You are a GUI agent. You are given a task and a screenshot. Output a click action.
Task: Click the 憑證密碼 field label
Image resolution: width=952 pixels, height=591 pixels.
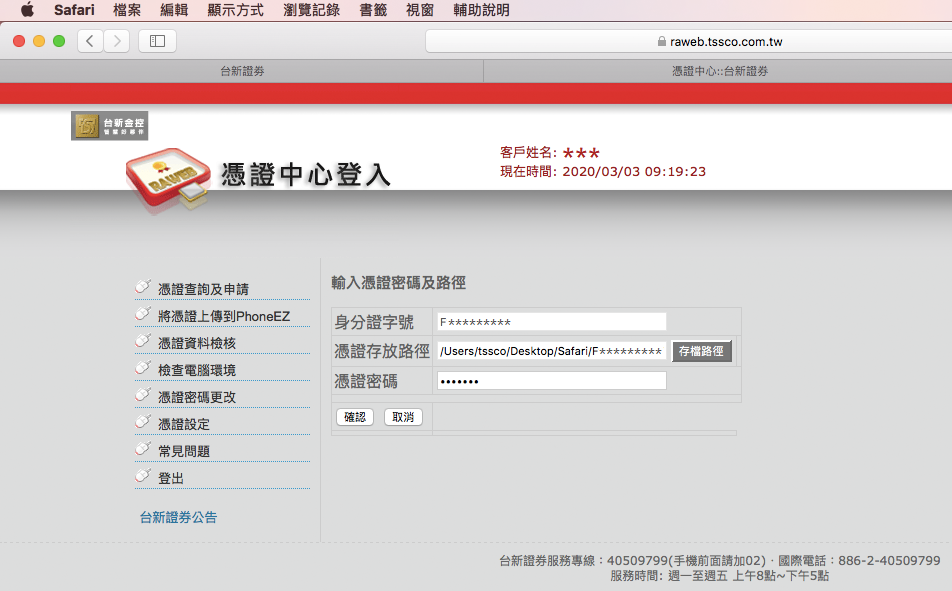pyautogui.click(x=366, y=381)
